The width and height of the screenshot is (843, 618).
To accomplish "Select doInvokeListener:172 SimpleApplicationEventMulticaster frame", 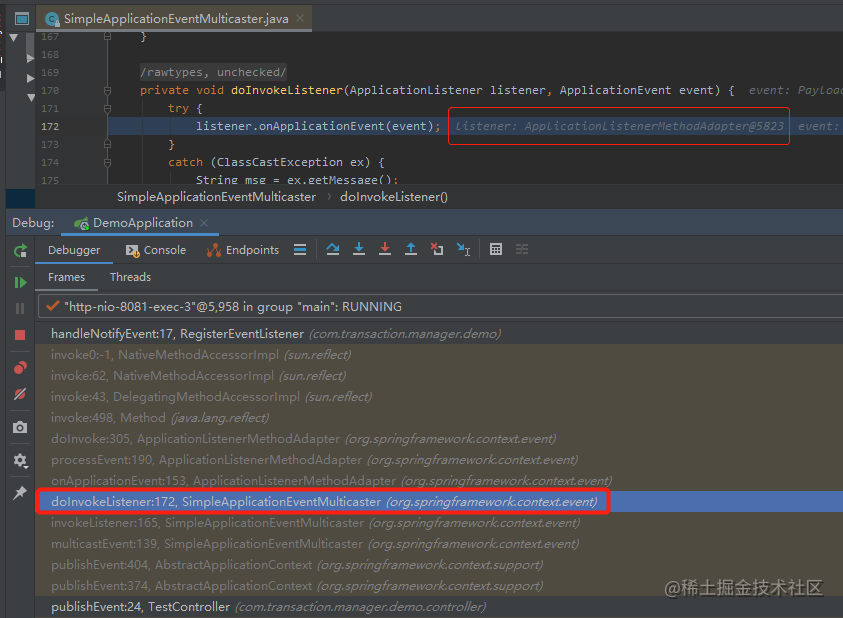I will click(x=439, y=502).
